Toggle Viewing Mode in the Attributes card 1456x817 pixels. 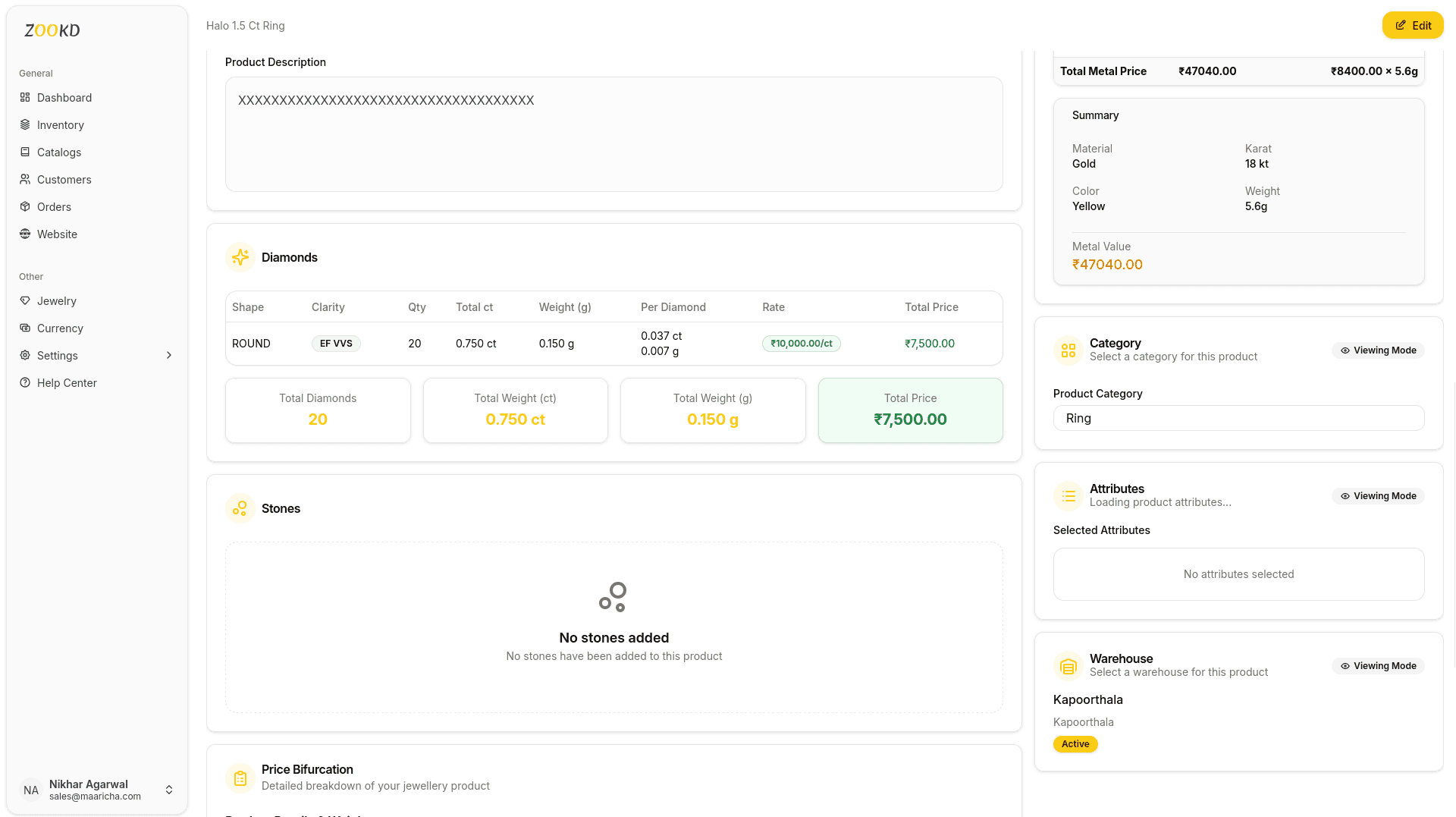[x=1378, y=496]
